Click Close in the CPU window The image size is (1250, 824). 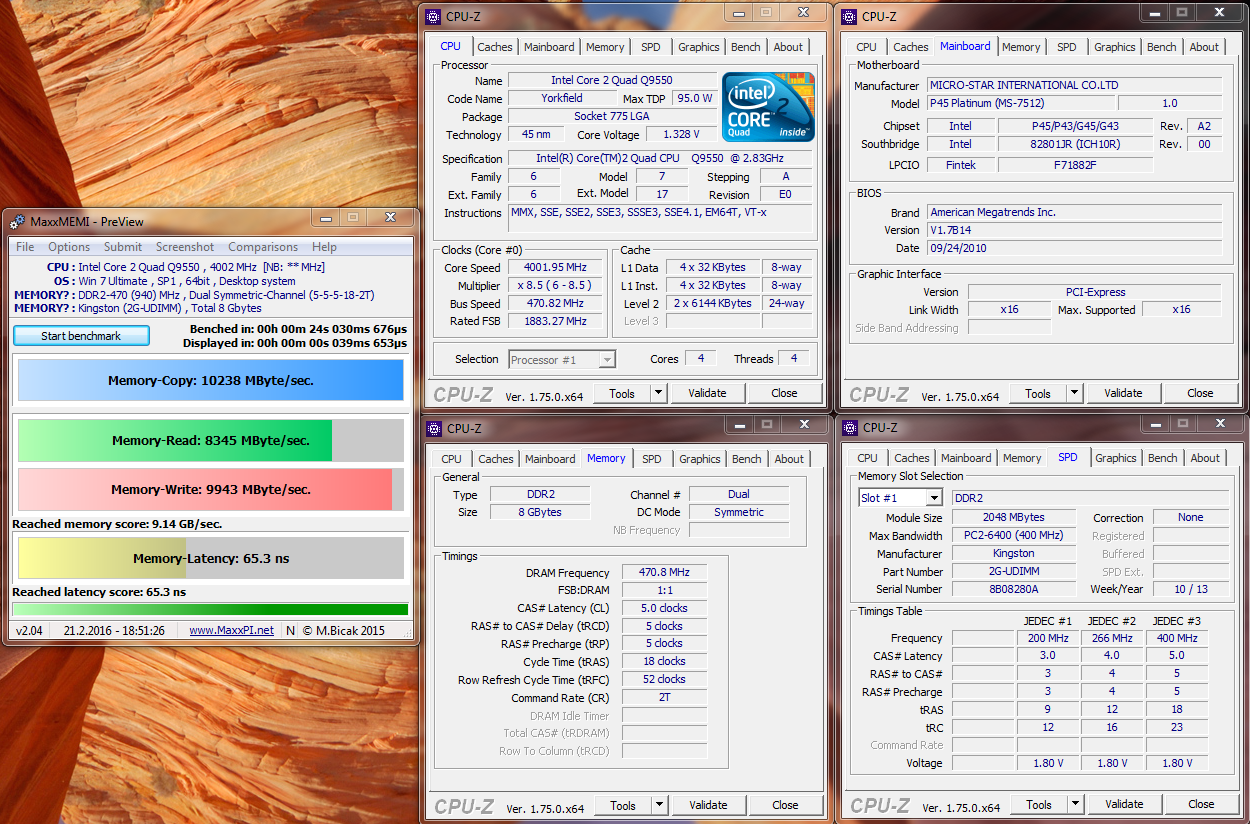coord(784,393)
